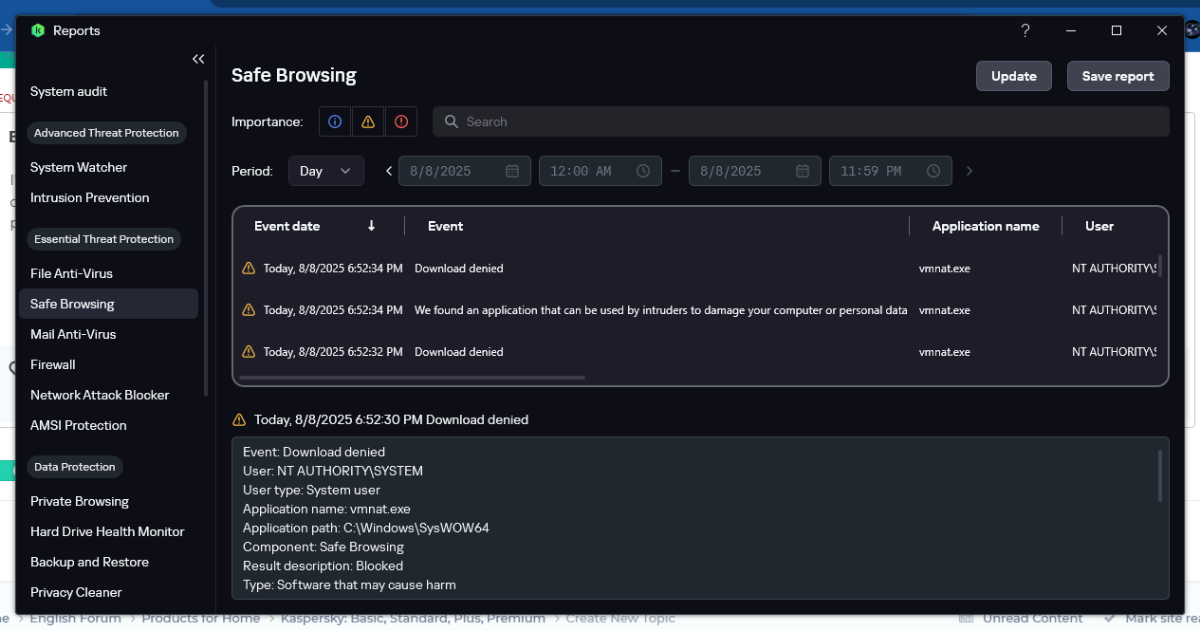Click the Save report button

[1118, 76]
